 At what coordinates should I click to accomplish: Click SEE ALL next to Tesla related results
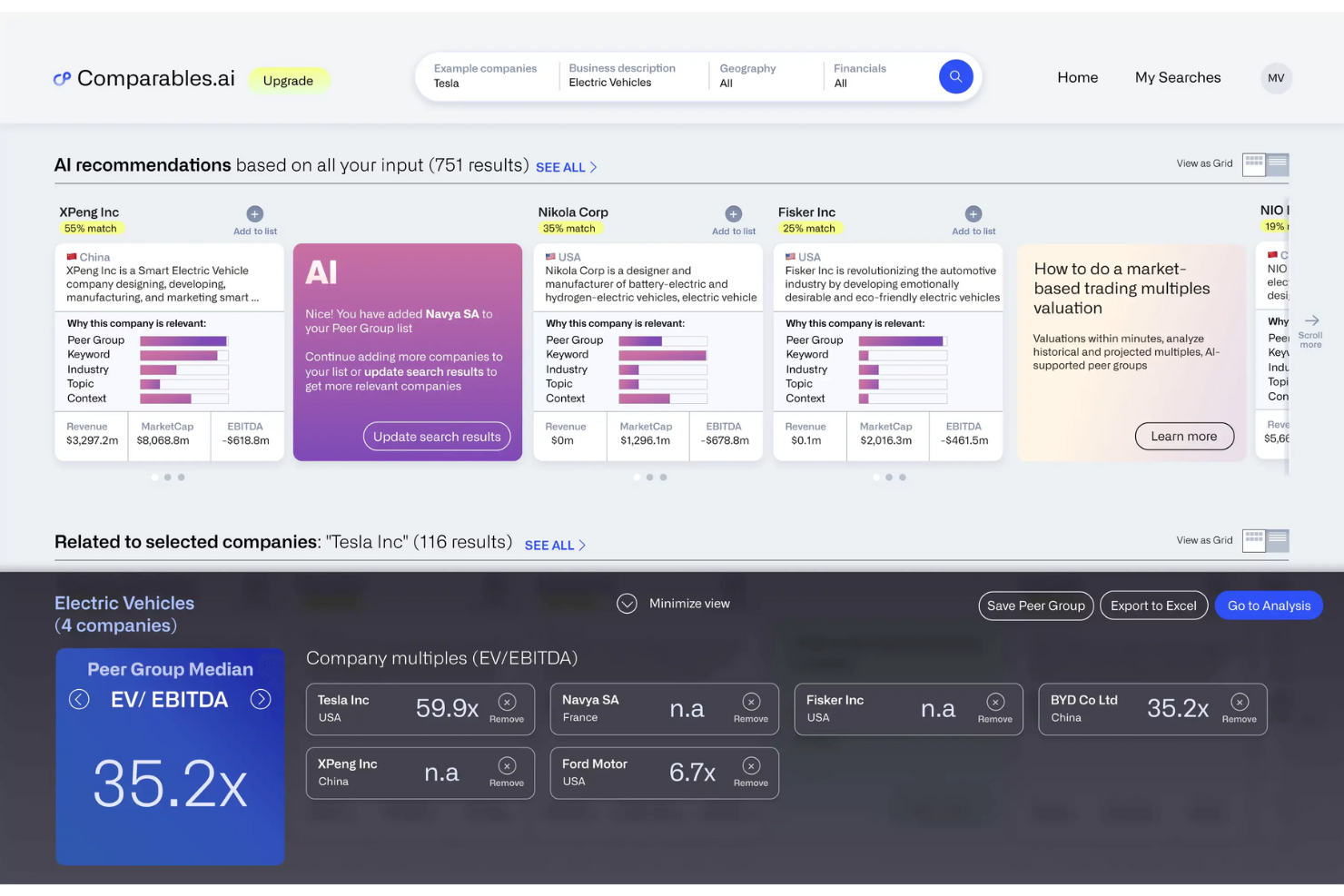click(x=553, y=545)
